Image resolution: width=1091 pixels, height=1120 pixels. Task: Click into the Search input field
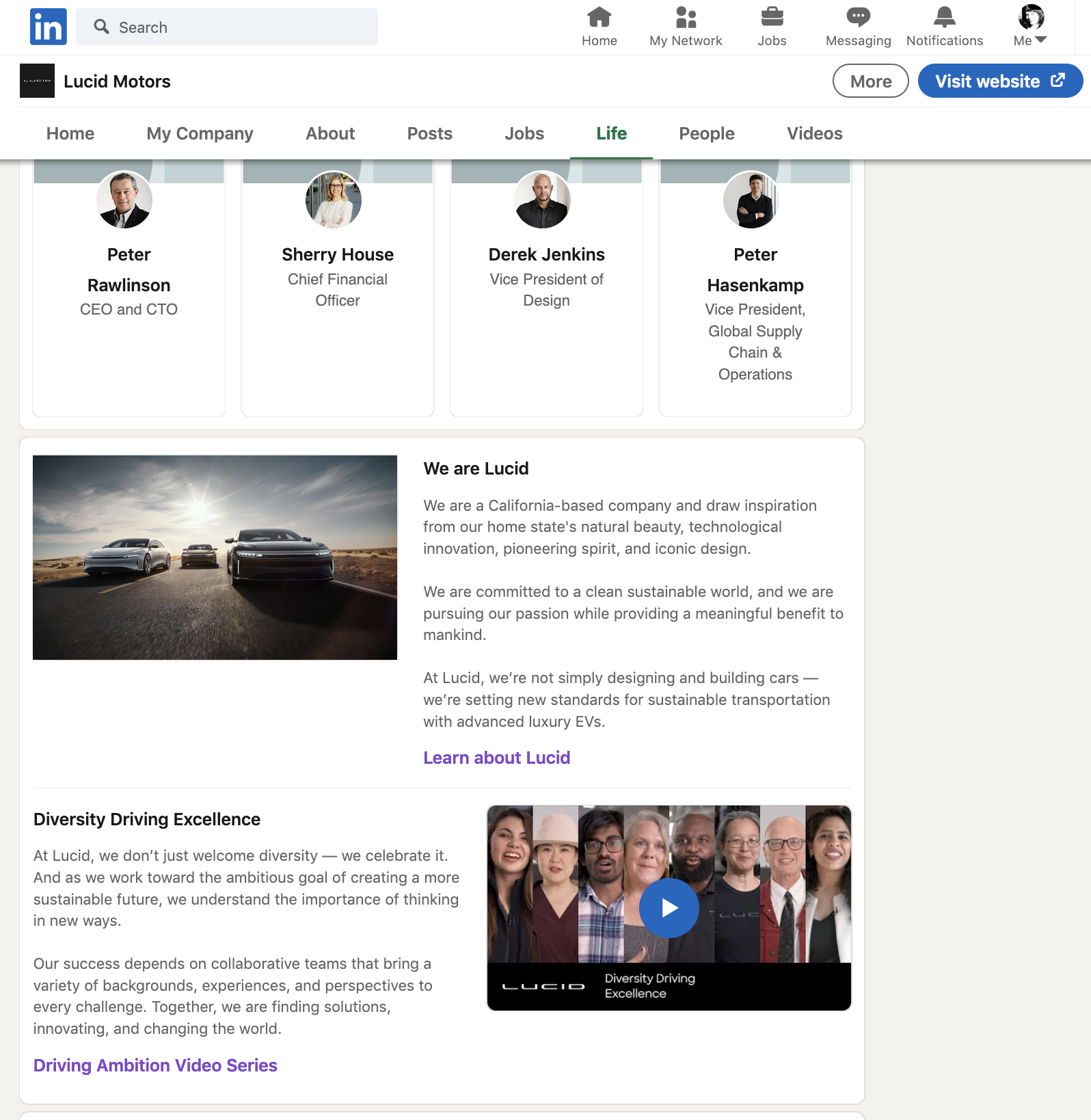click(x=227, y=27)
